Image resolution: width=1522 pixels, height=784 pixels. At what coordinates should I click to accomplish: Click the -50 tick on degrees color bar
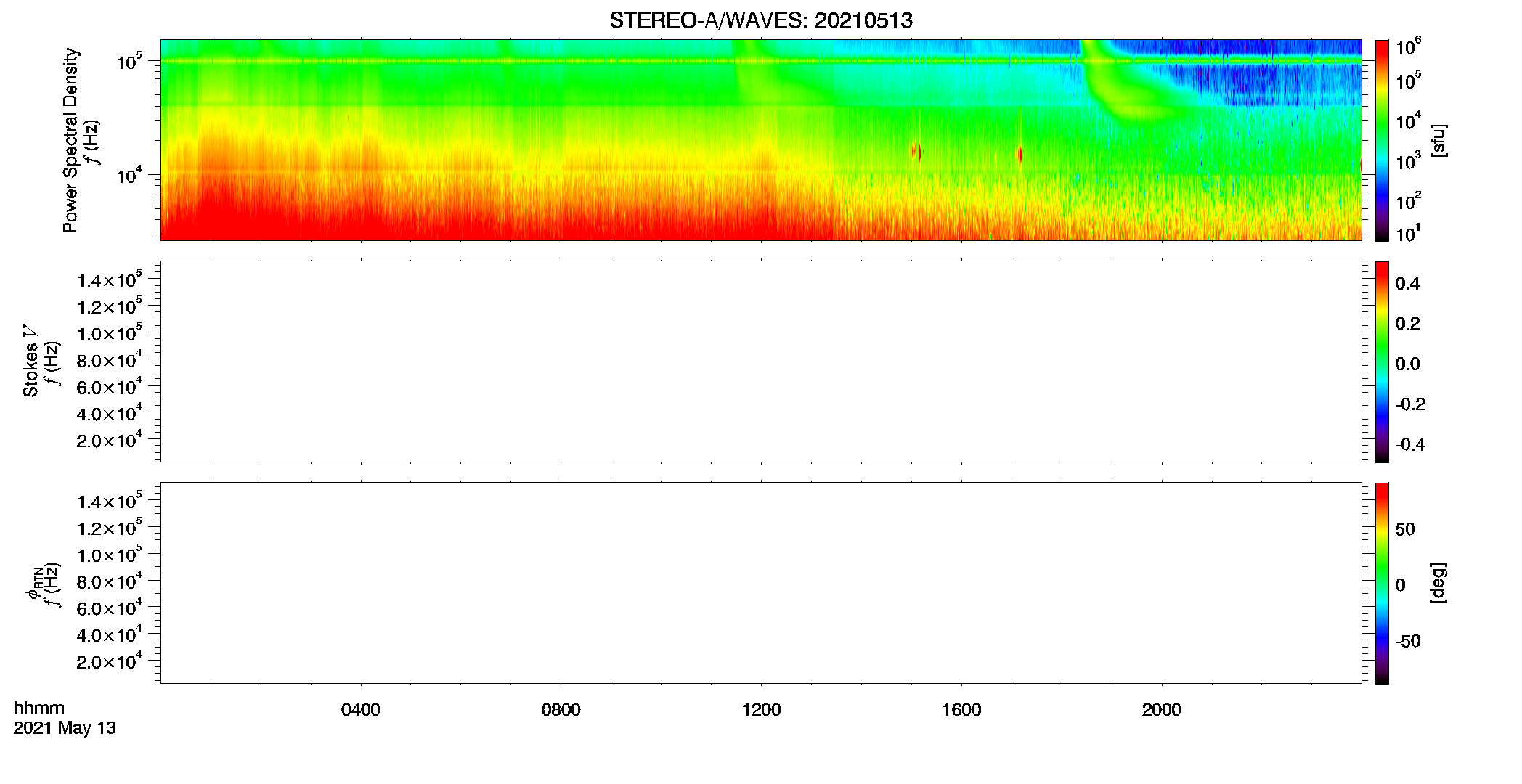(x=1408, y=640)
